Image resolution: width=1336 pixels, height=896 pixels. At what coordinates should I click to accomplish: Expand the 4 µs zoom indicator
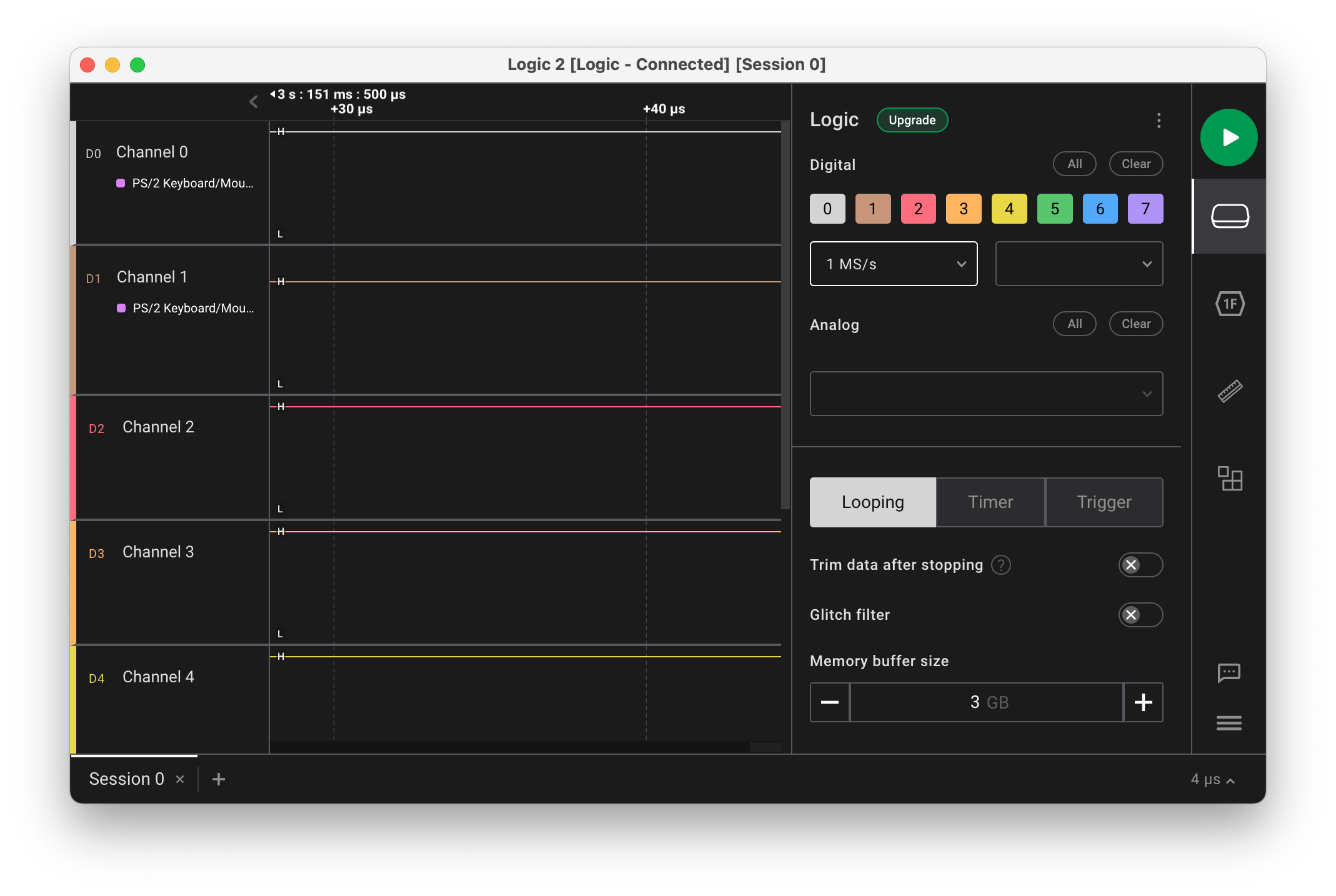(1212, 779)
